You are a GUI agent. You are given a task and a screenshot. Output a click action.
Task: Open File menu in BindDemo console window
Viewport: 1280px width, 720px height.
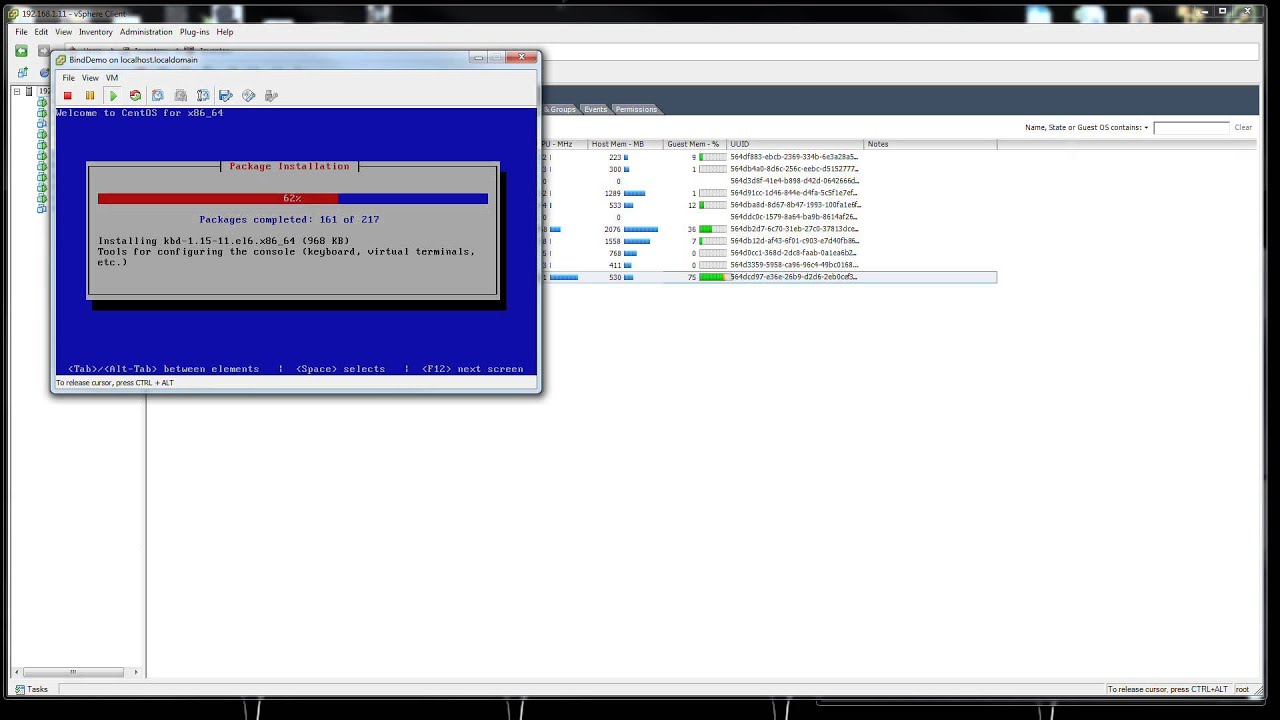click(x=68, y=78)
